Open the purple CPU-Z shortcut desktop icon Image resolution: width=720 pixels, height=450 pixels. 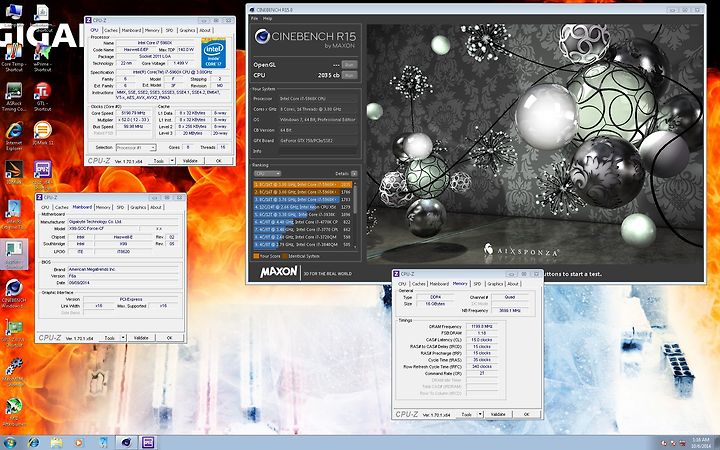coord(42,176)
